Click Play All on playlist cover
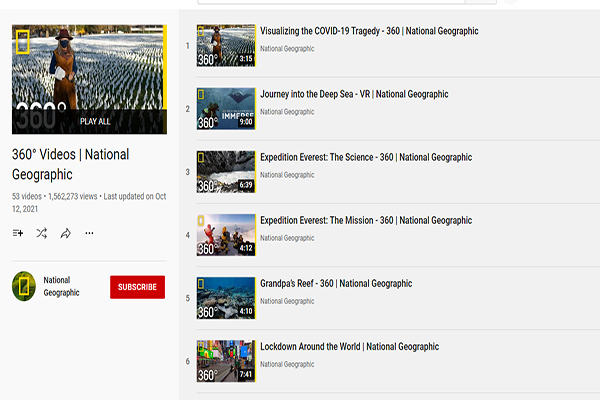 (x=96, y=121)
